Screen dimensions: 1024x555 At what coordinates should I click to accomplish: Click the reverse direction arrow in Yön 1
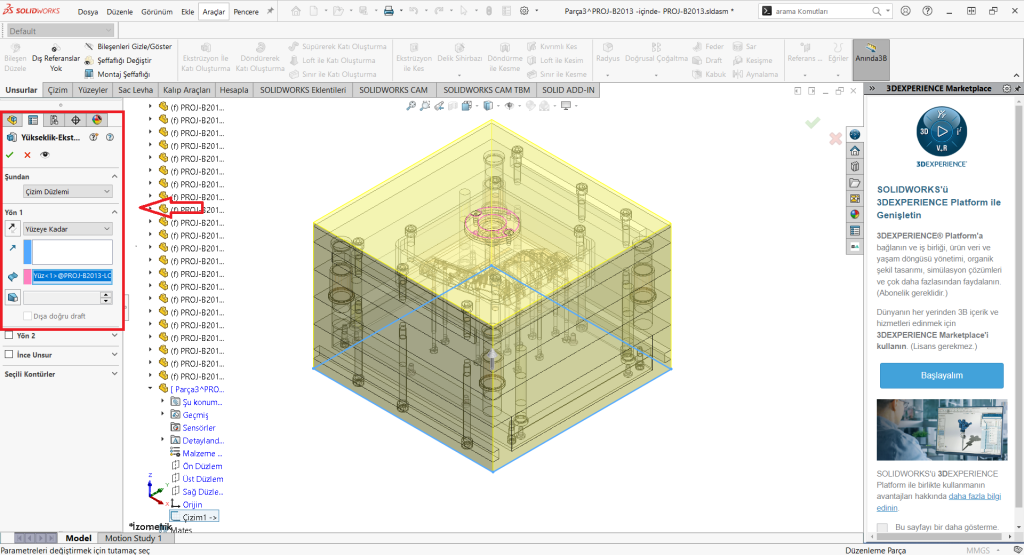tap(11, 229)
